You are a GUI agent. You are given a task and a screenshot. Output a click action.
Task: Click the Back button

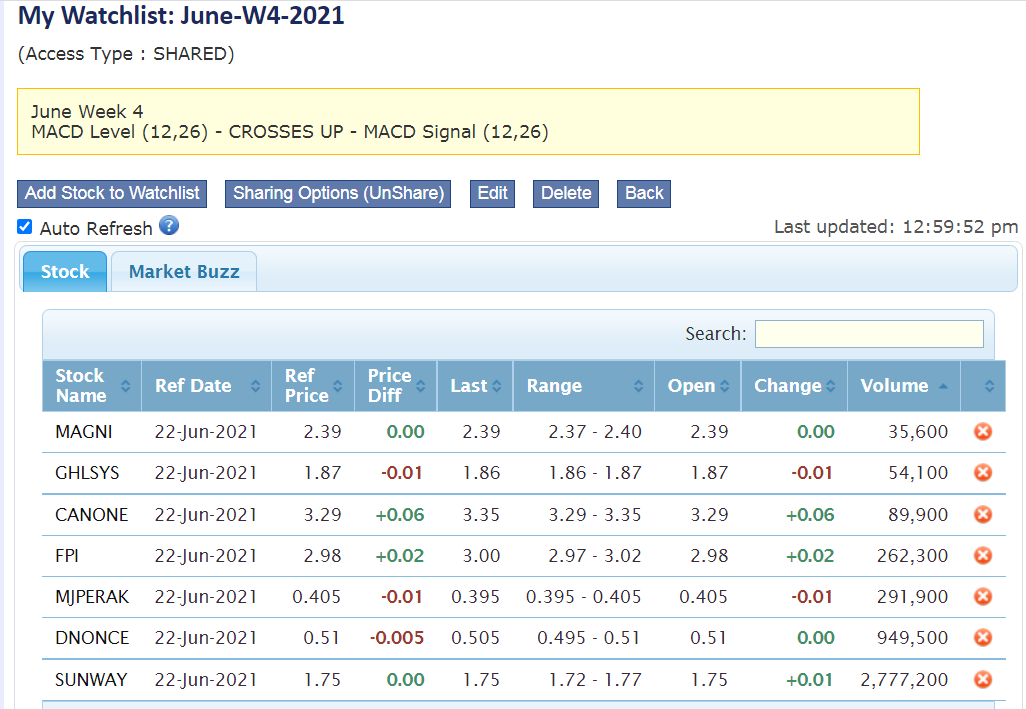point(644,194)
